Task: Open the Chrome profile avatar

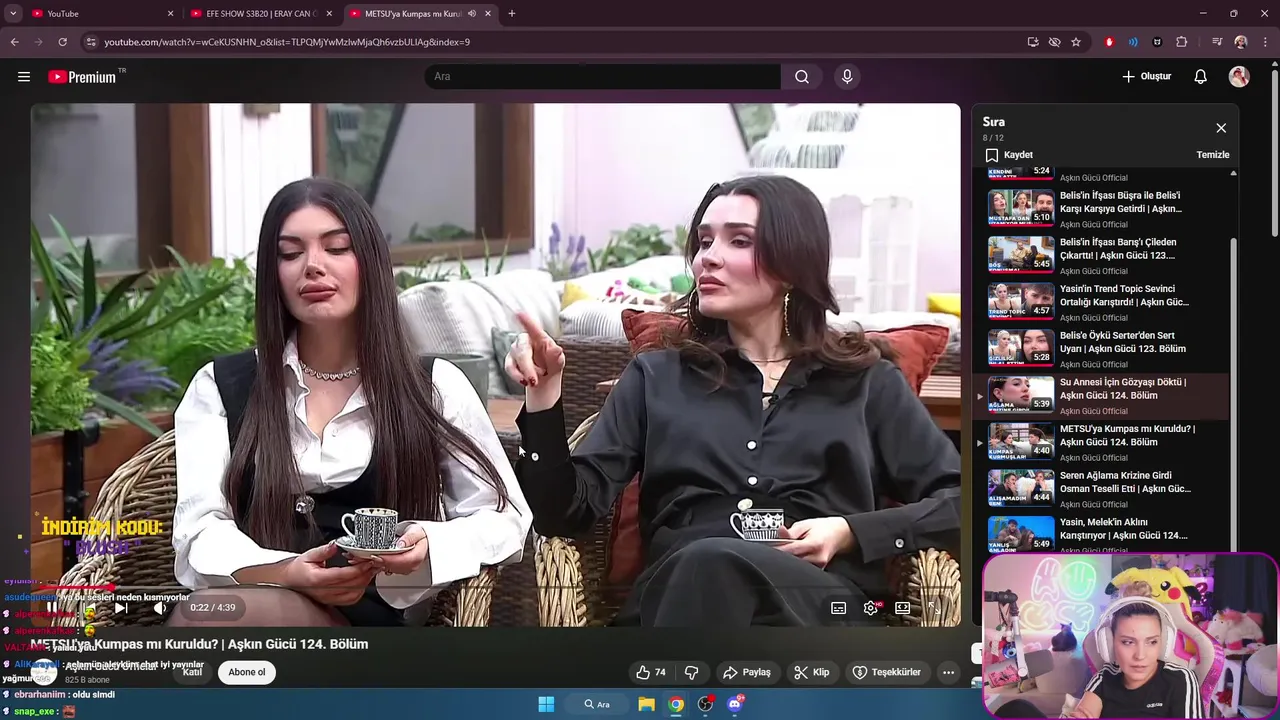Action: (1241, 42)
